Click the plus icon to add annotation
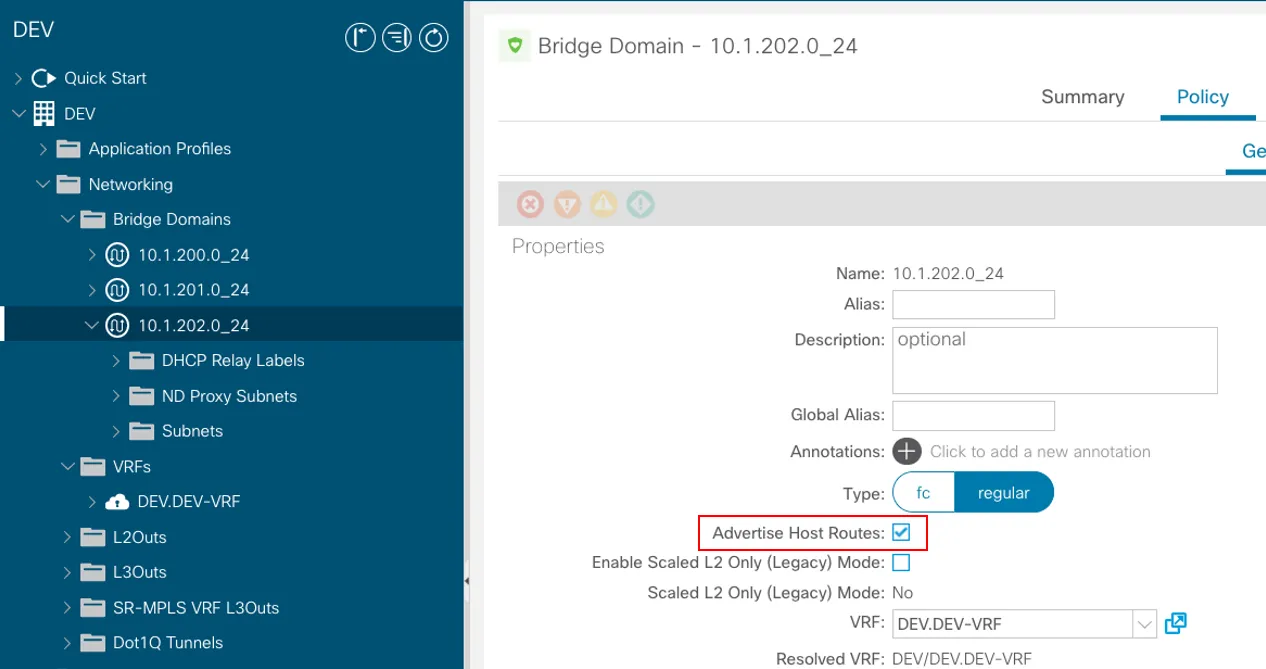Image resolution: width=1266 pixels, height=669 pixels. click(906, 451)
